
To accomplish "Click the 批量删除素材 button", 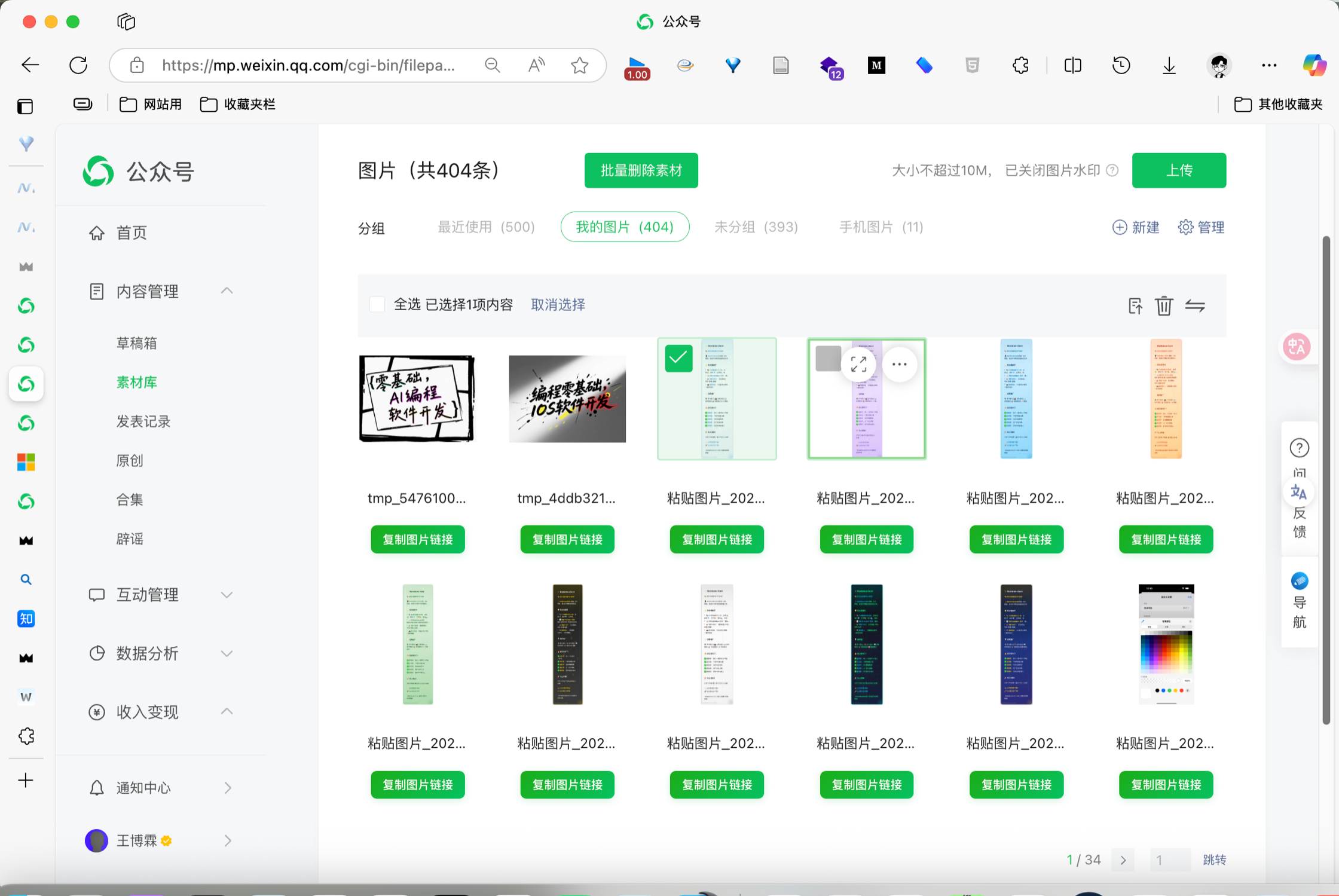I will click(641, 171).
